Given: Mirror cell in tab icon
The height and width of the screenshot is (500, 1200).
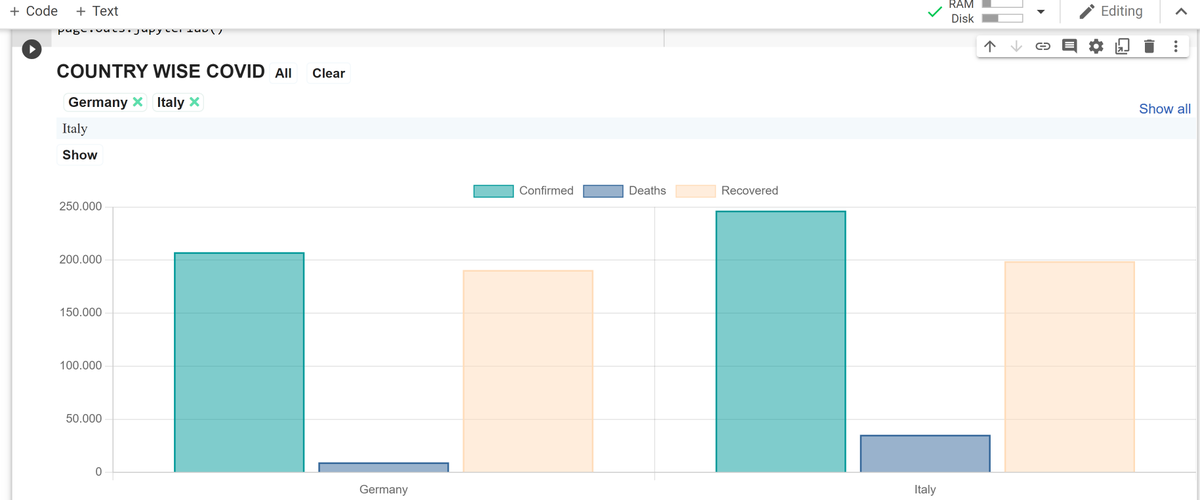Looking at the screenshot, I should coord(1122,46).
